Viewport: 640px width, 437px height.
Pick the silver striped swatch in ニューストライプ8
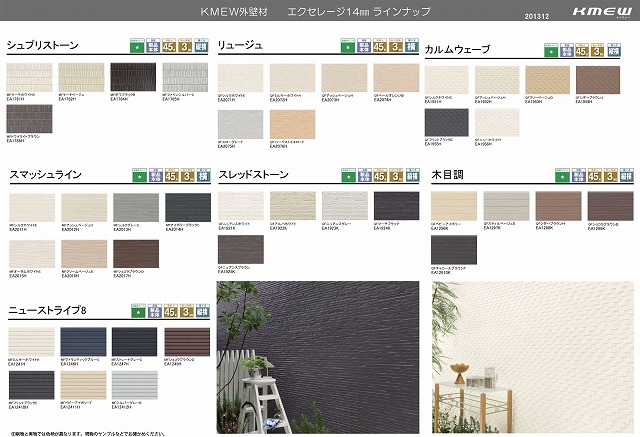(x=135, y=385)
